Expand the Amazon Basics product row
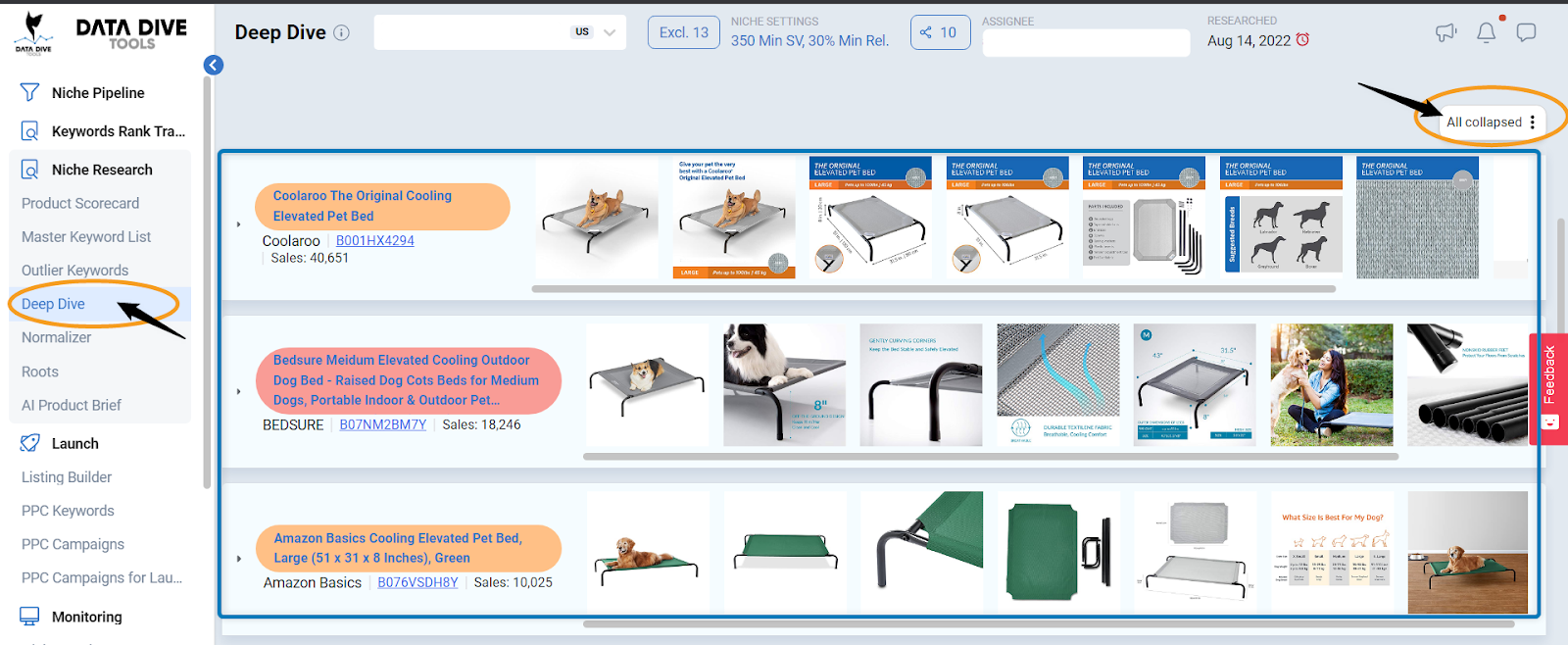This screenshot has height=645, width=1568. point(239,559)
